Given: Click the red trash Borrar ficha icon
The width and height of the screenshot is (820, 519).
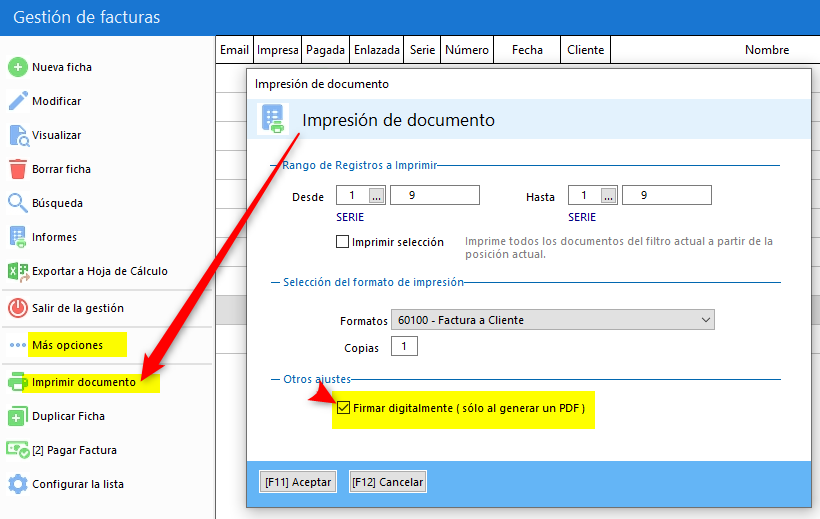Looking at the screenshot, I should (x=18, y=169).
